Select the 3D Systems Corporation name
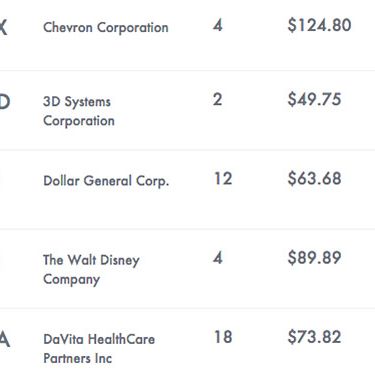This screenshot has height=375, width=375. click(79, 111)
